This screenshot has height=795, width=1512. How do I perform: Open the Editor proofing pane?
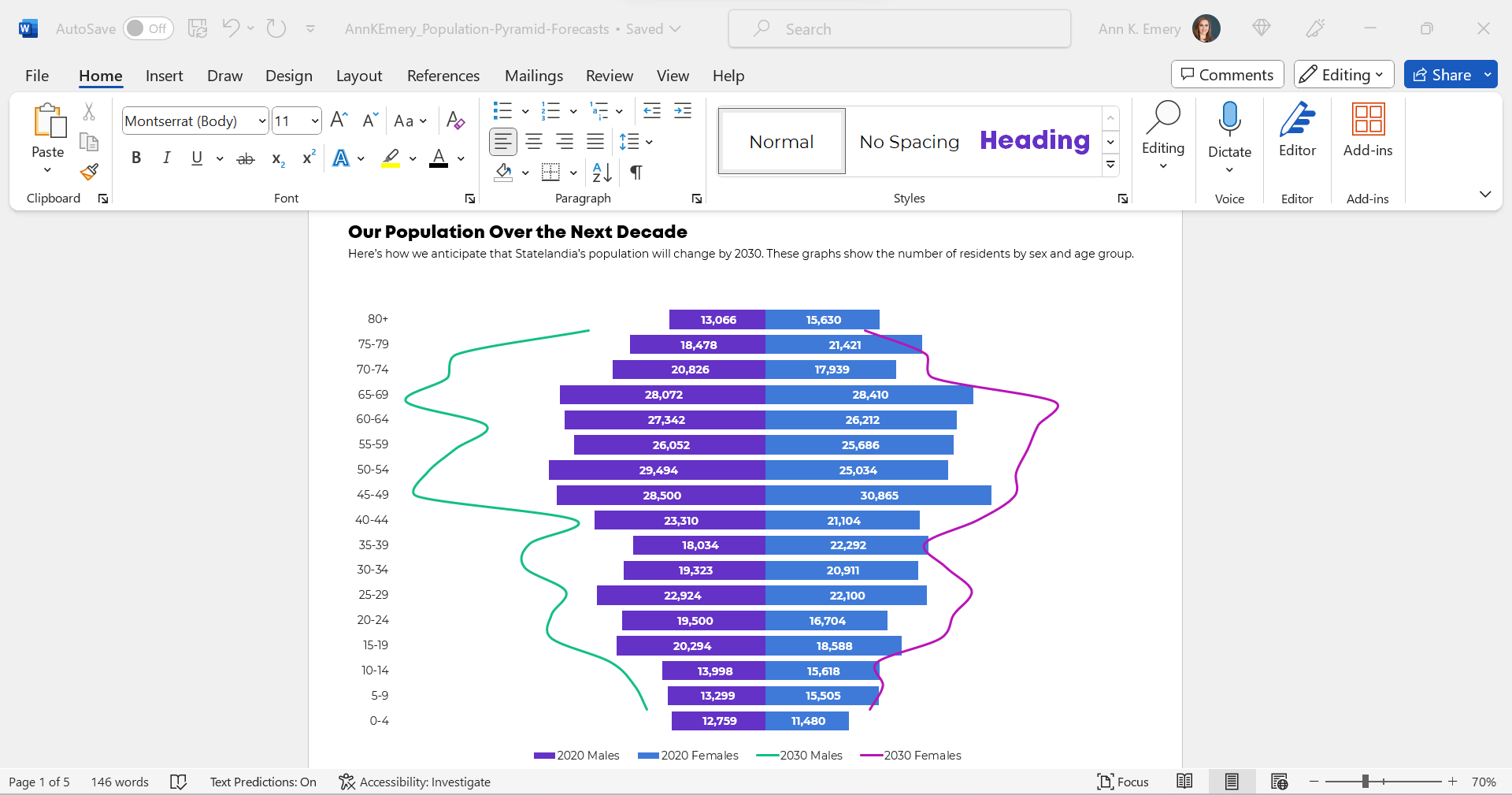1297,131
